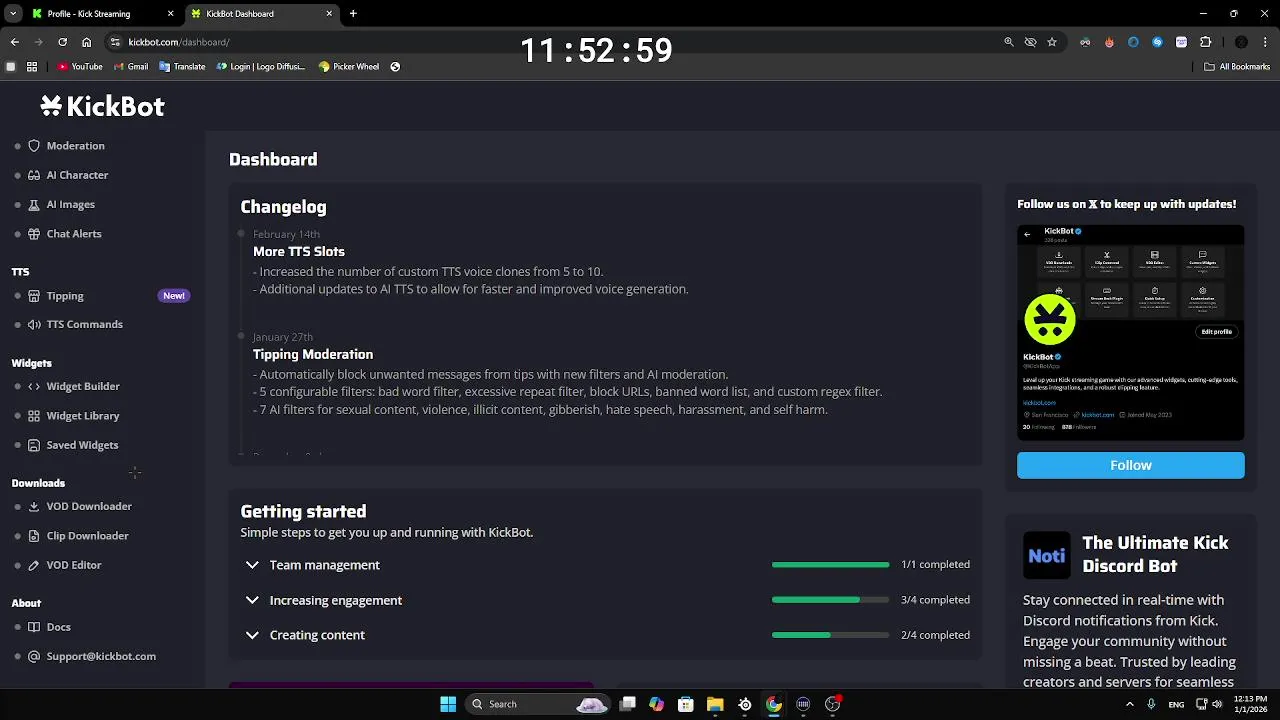Close the Profile - Kick Streaming tab
1280x720 pixels.
[171, 14]
